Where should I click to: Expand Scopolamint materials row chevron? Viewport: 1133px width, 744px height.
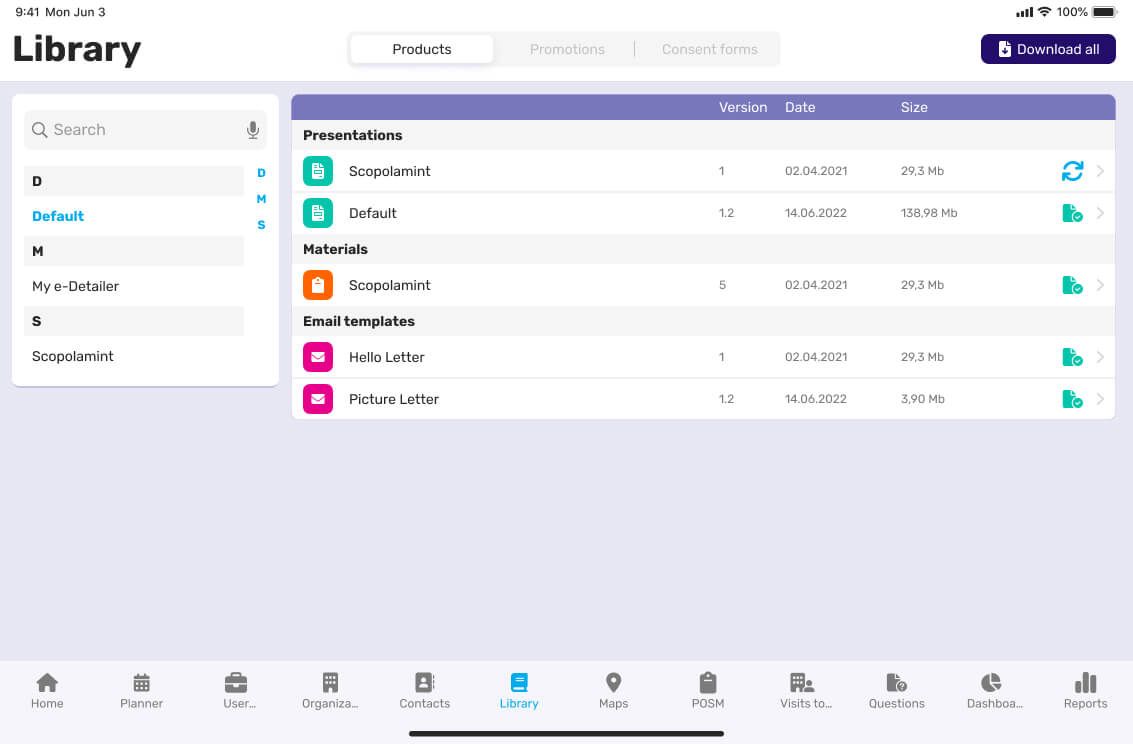point(1100,285)
